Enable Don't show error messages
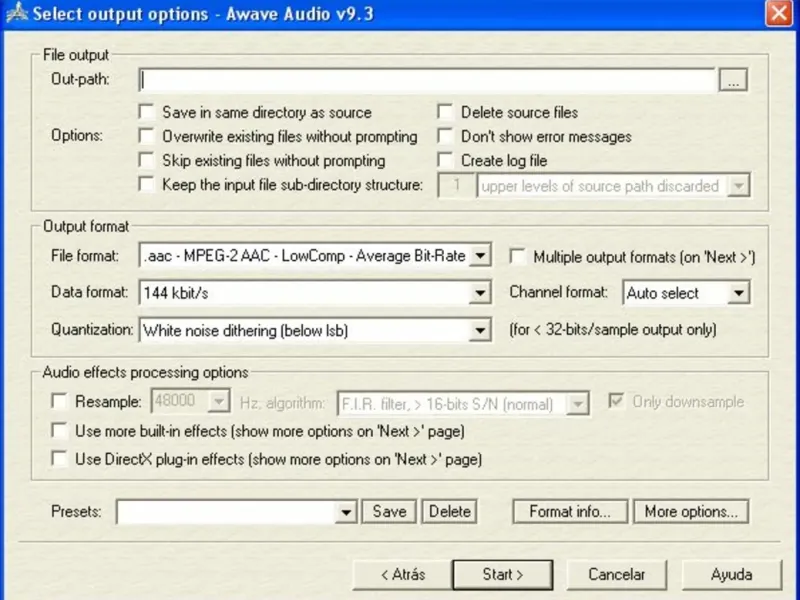The width and height of the screenshot is (800, 600). pyautogui.click(x=445, y=136)
